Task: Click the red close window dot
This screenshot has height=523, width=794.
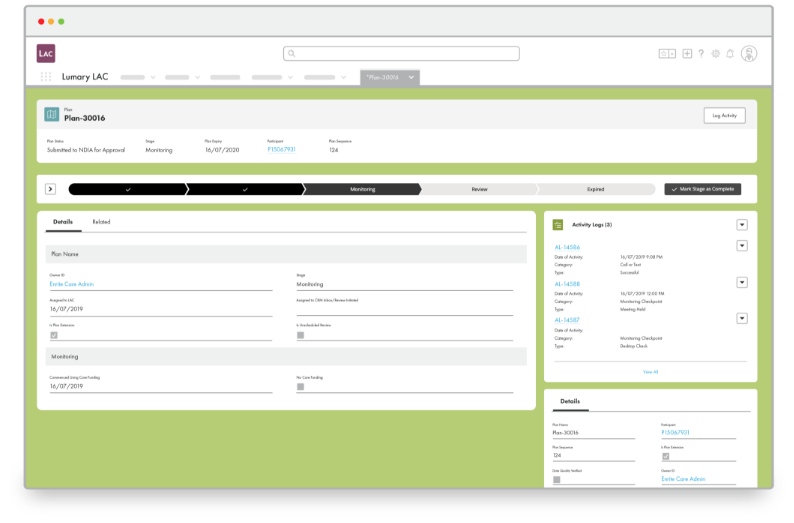Action: click(41, 21)
